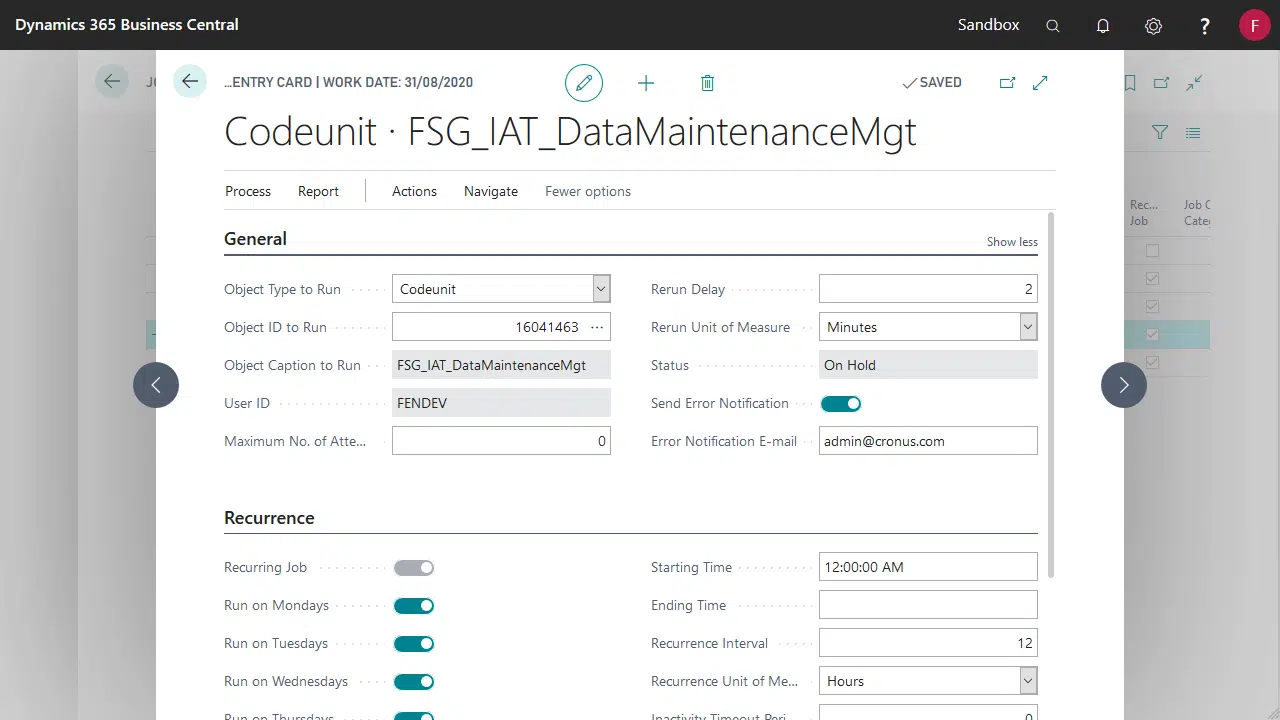Open the search magnifier in top bar
The width and height of the screenshot is (1280, 720).
click(x=1053, y=26)
